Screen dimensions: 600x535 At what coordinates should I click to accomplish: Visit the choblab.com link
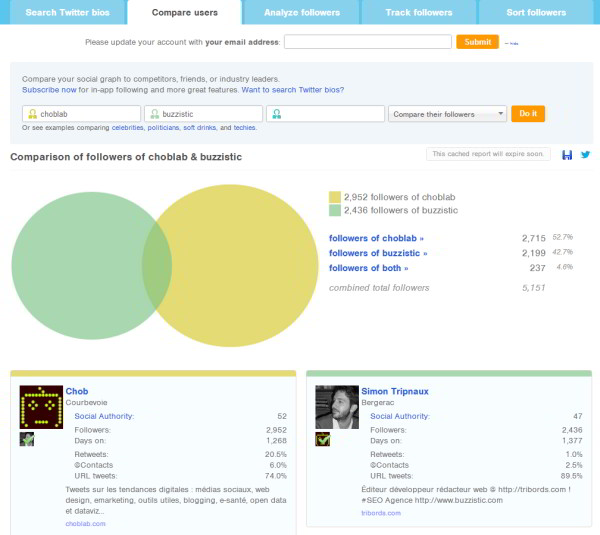pyautogui.click(x=85, y=524)
